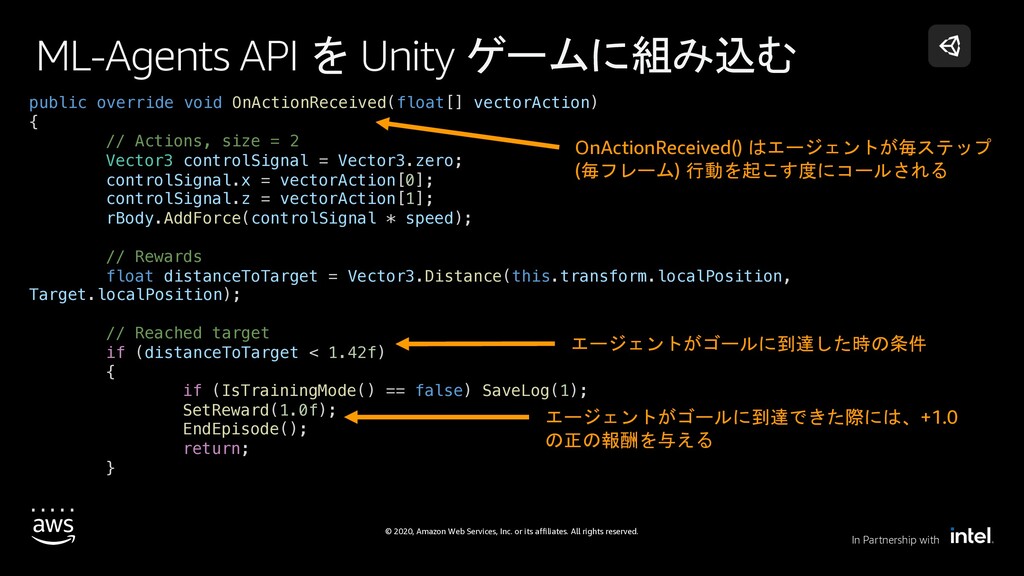The image size is (1024, 576).
Task: Click the "SetReward(1.0f);" line
Action: point(259,410)
